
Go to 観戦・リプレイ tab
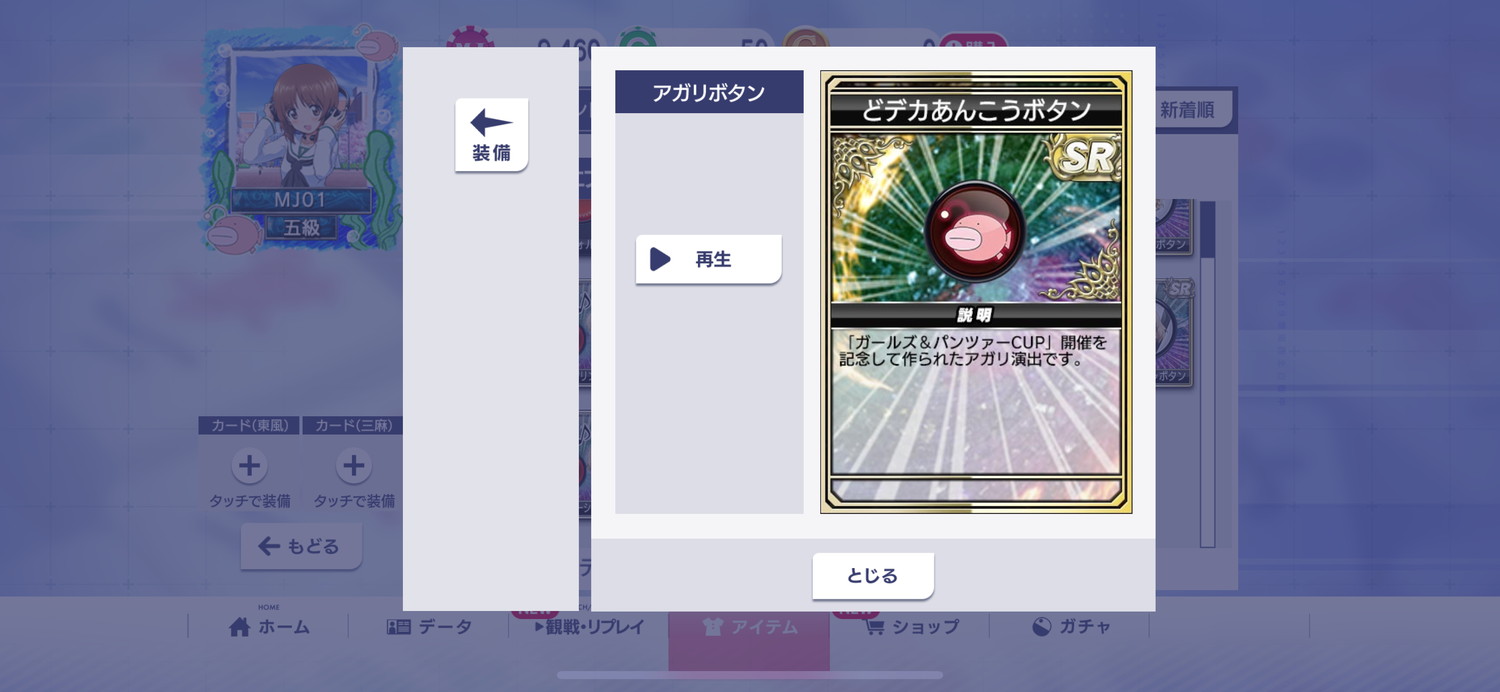[x=589, y=627]
